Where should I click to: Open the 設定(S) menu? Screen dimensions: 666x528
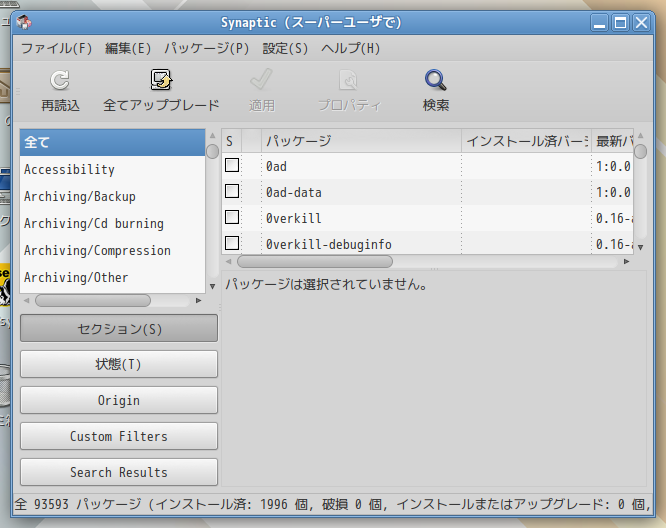pyautogui.click(x=285, y=48)
